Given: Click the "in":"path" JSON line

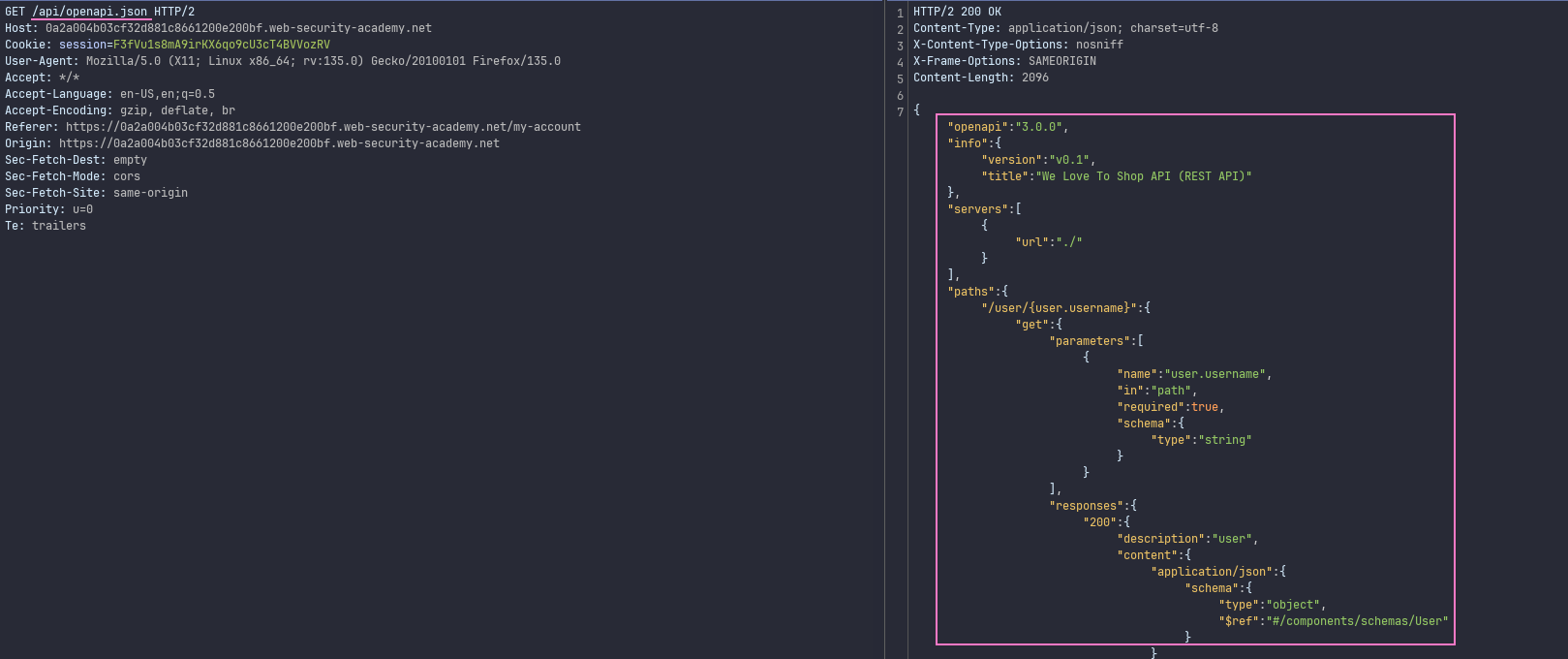Looking at the screenshot, I should pos(1157,391).
